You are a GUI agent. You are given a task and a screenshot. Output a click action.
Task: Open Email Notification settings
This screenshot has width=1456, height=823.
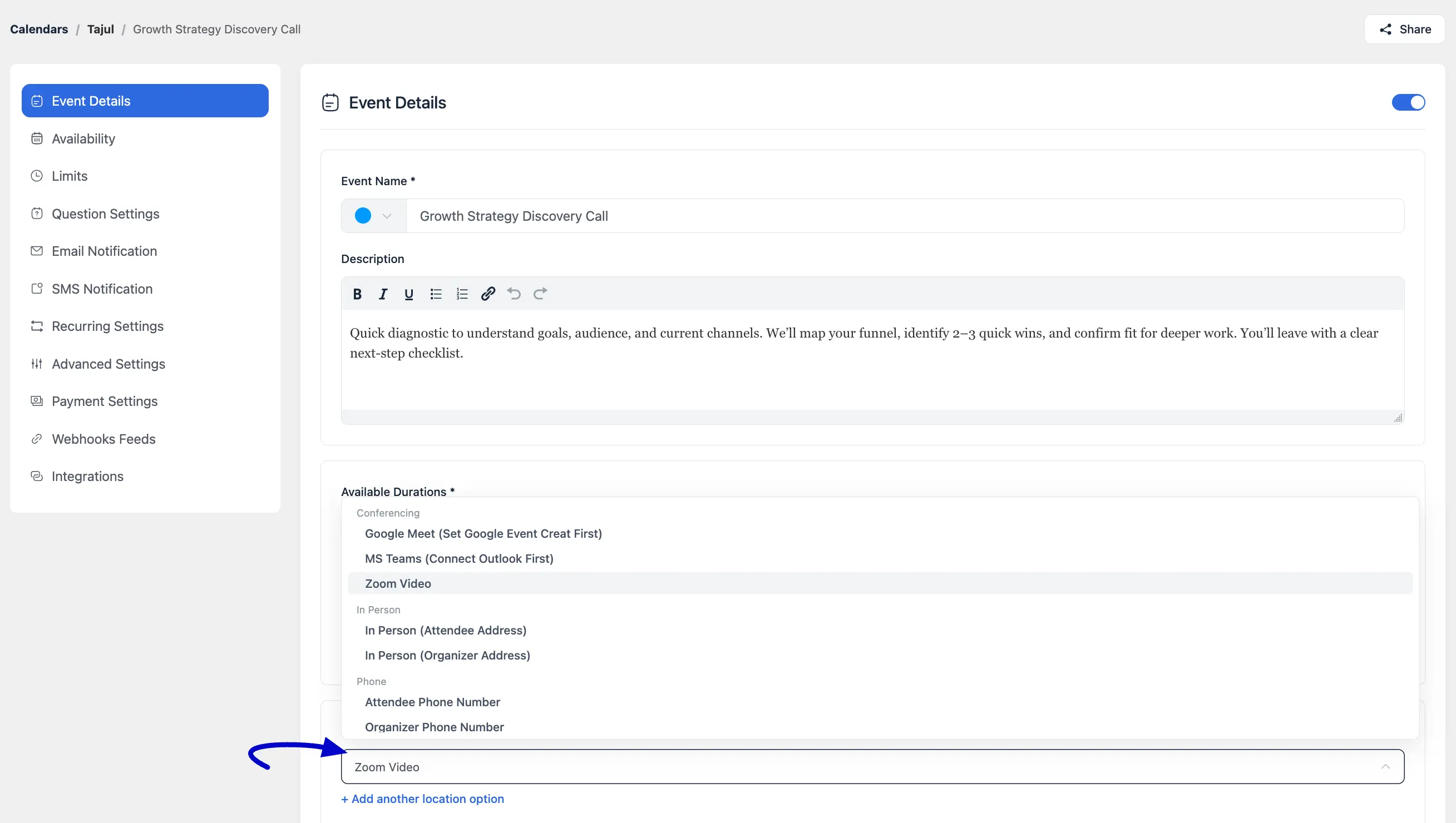pos(145,251)
